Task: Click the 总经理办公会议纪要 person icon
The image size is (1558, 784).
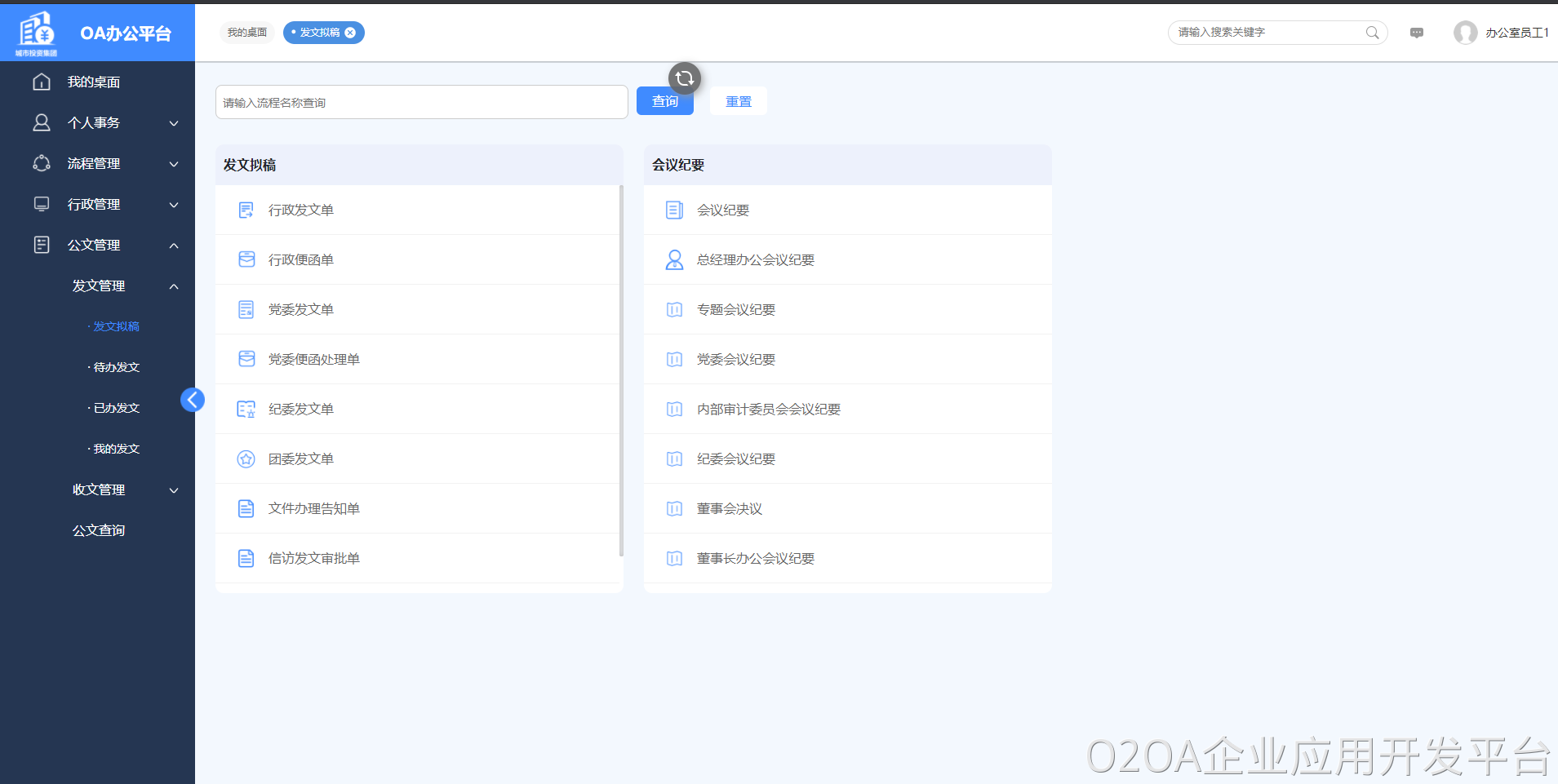Action: [674, 260]
